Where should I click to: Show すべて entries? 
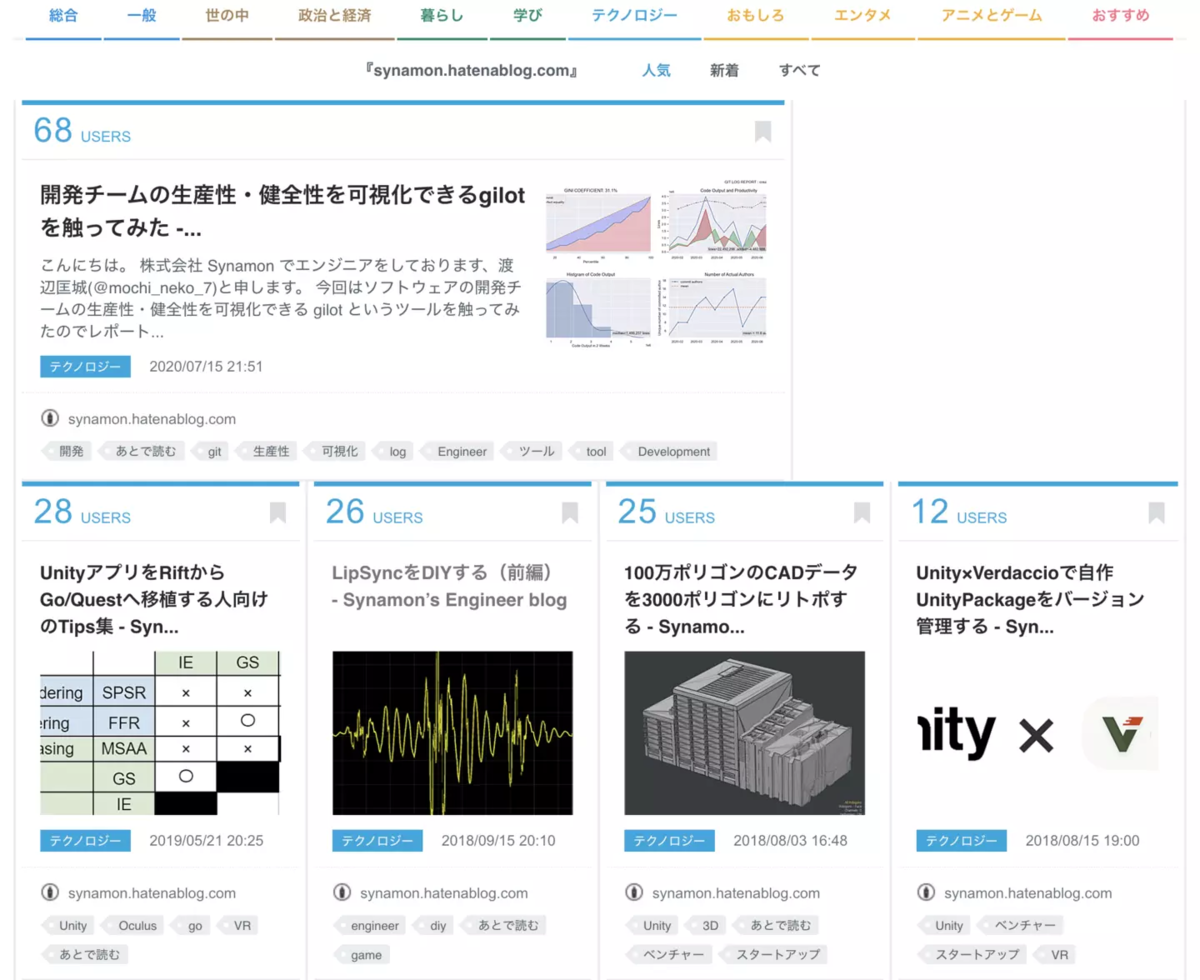[x=800, y=71]
